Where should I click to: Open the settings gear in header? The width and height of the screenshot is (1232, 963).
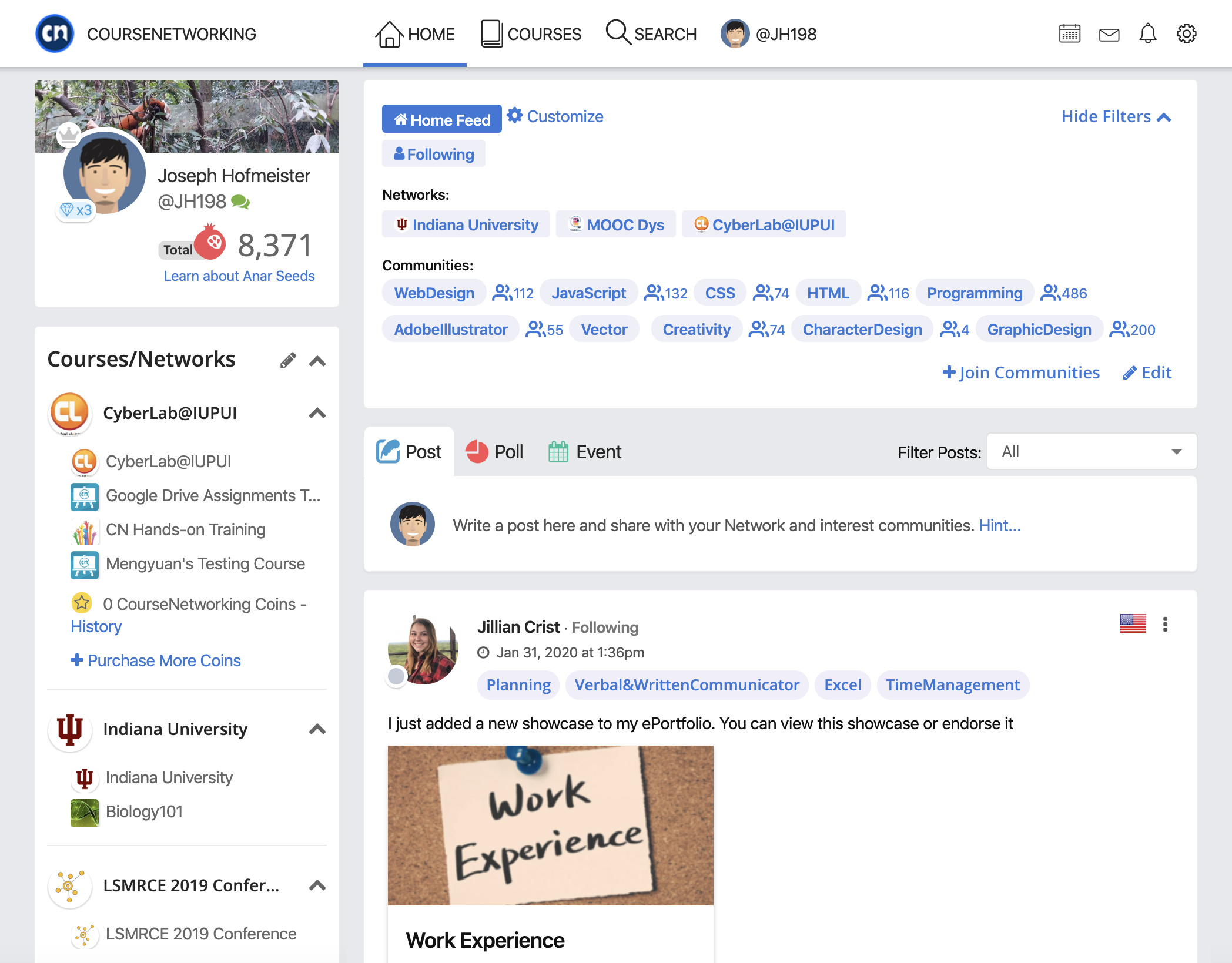point(1186,33)
